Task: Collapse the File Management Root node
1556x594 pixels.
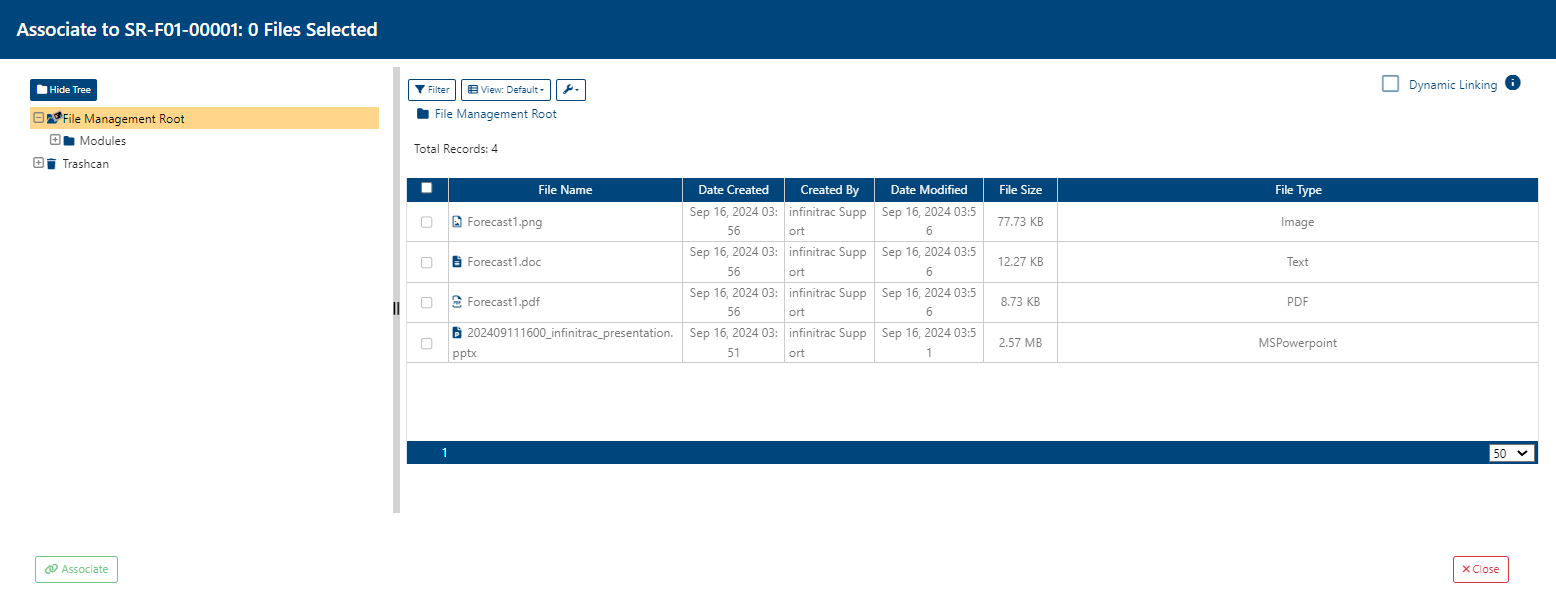Action: pos(38,117)
